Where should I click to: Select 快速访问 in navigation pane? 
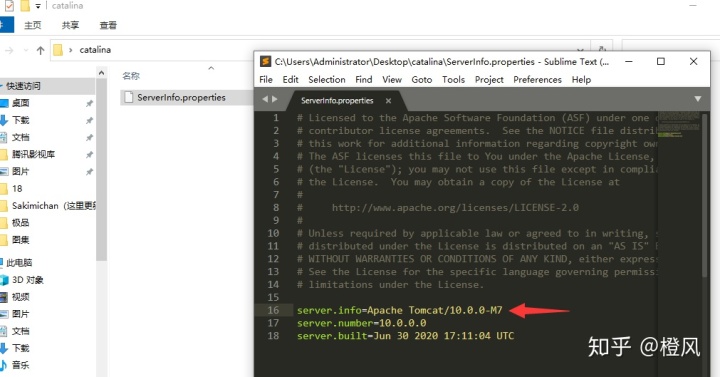pyautogui.click(x=23, y=86)
